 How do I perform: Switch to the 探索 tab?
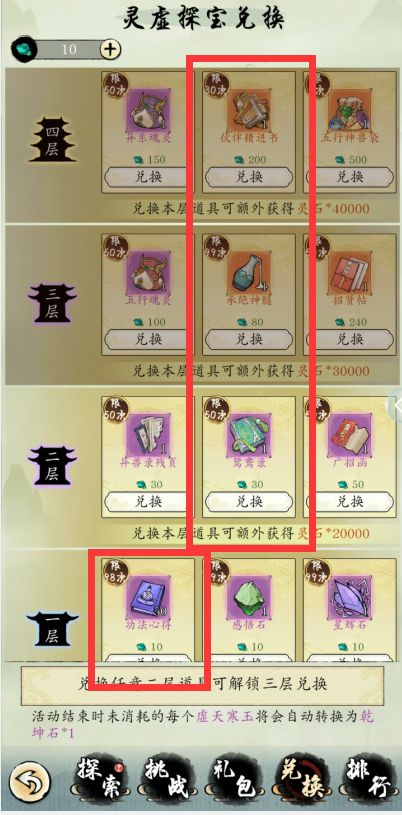coord(99,780)
